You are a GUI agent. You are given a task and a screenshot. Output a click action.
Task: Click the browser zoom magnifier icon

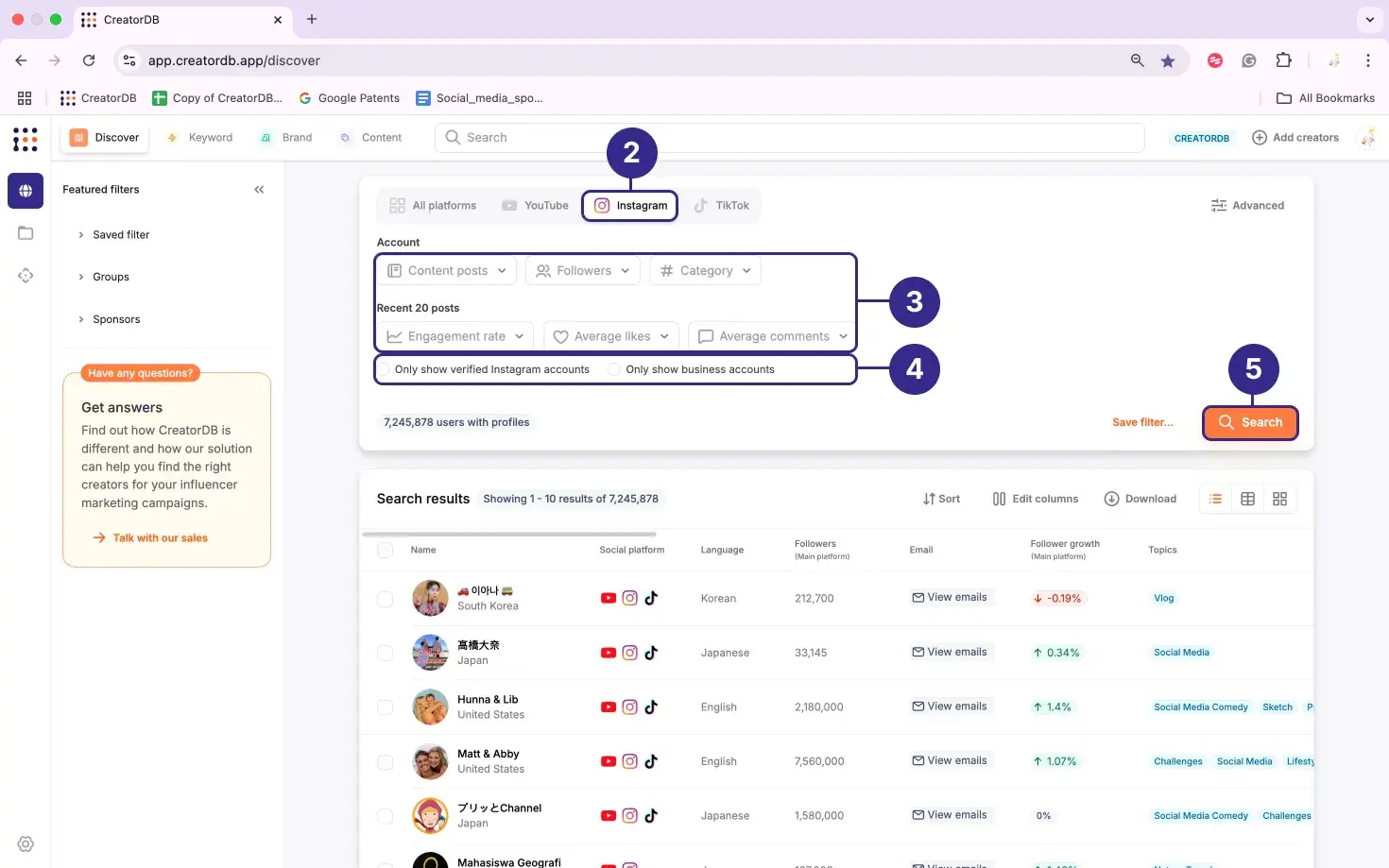[1138, 60]
